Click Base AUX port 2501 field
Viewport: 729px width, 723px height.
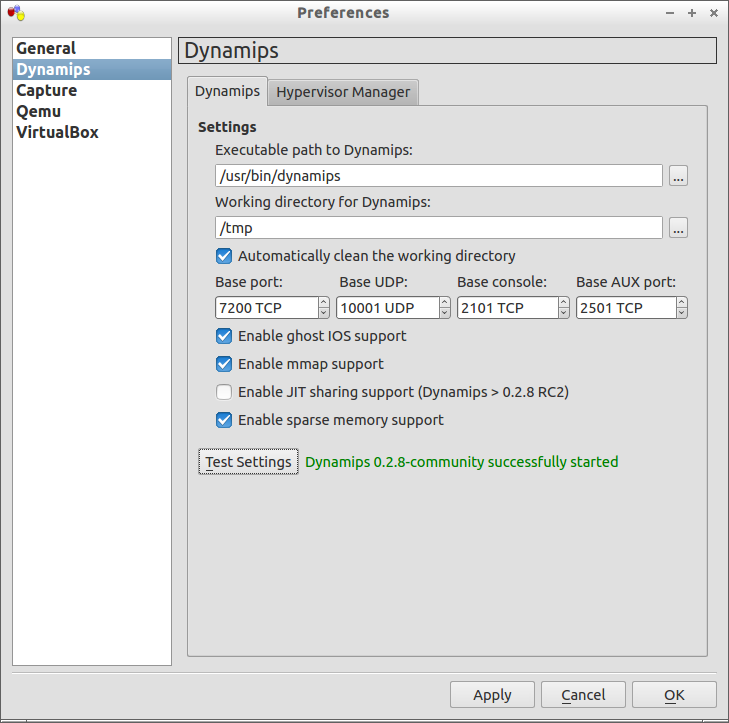tap(626, 308)
